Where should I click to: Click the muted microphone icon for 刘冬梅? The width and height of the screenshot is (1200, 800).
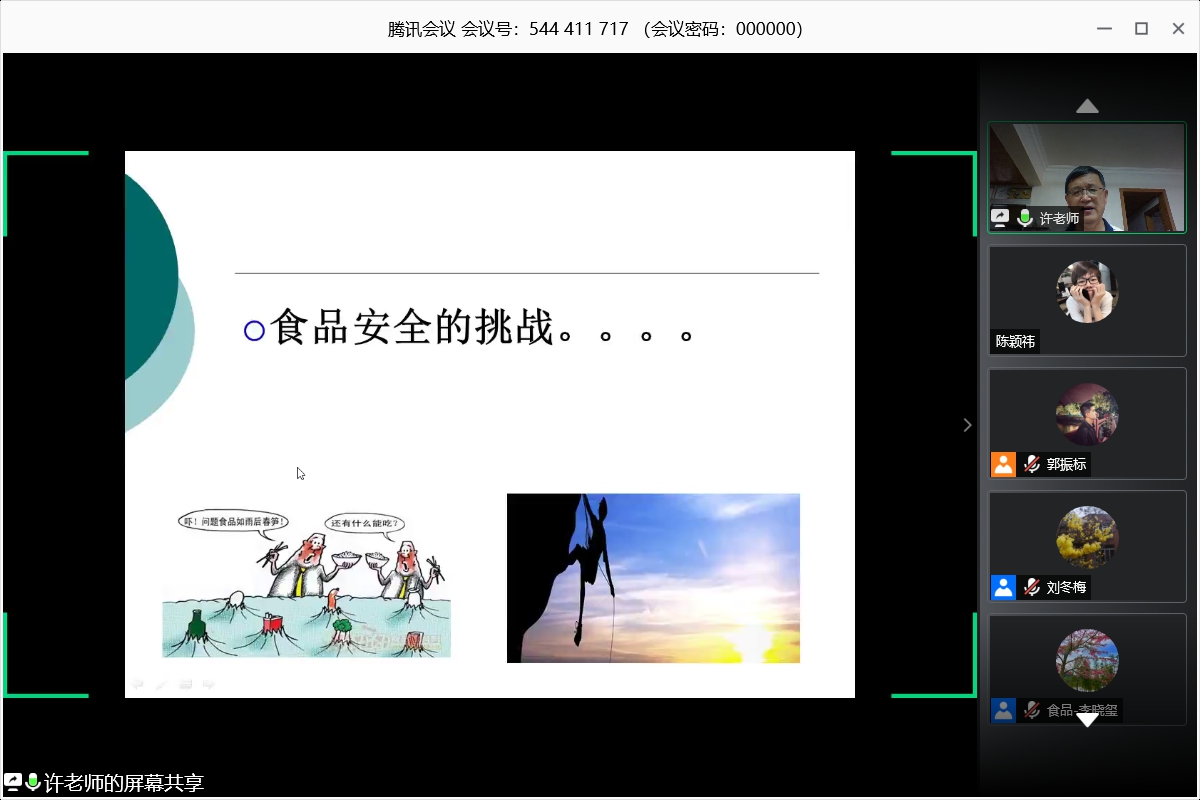[1031, 587]
